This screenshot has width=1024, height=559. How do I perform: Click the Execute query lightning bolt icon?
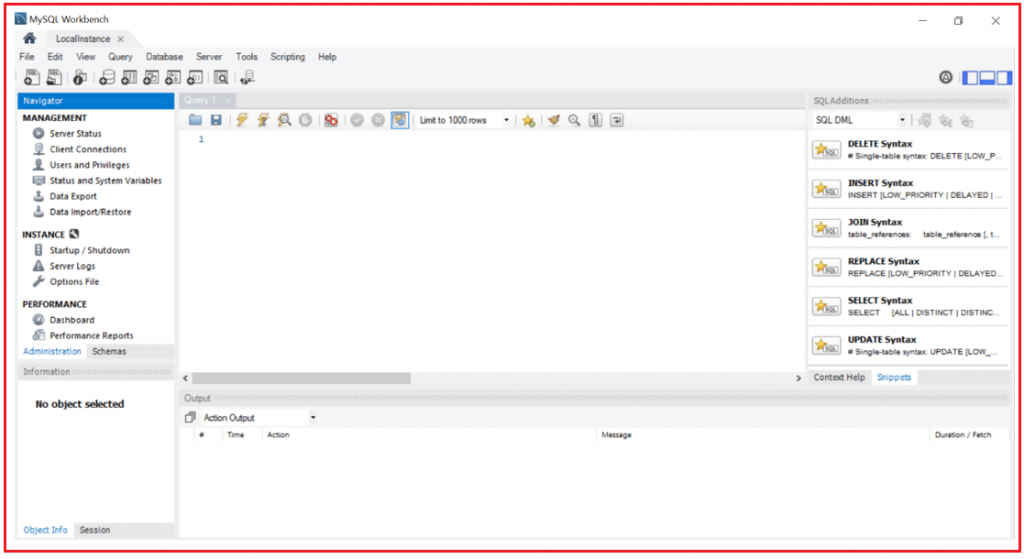pos(241,120)
